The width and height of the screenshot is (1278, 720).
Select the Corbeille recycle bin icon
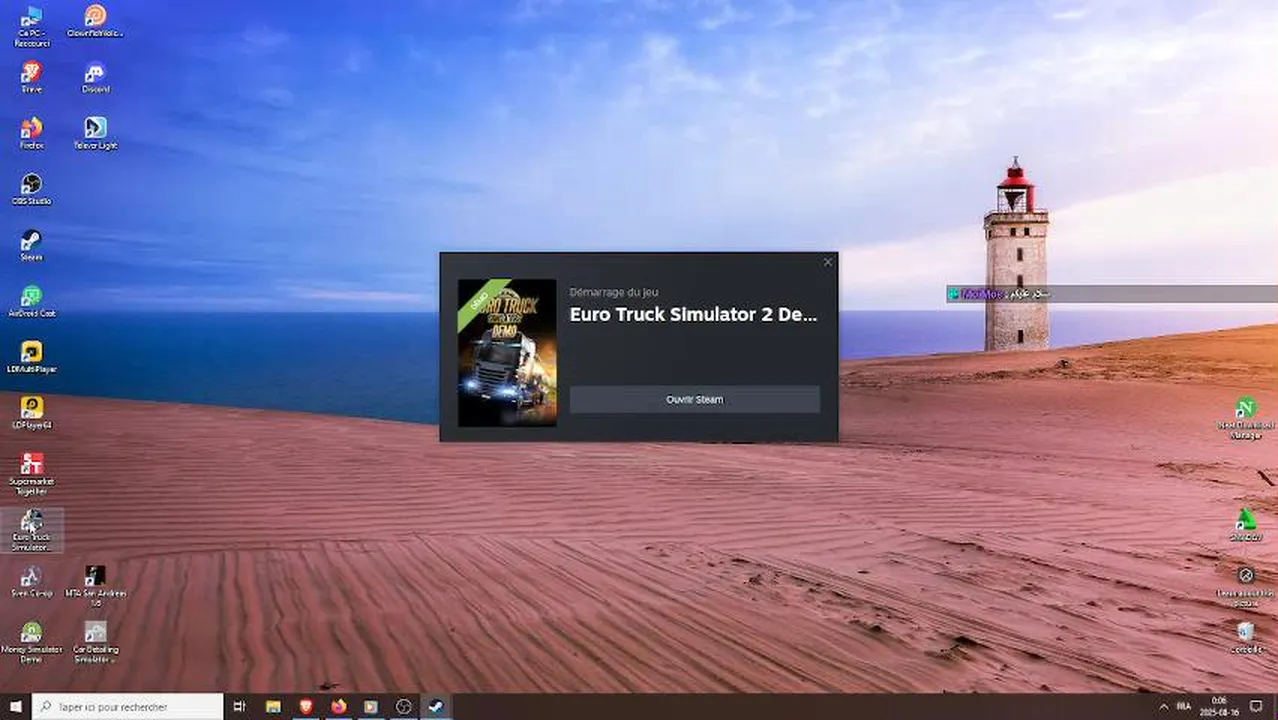1245,637
